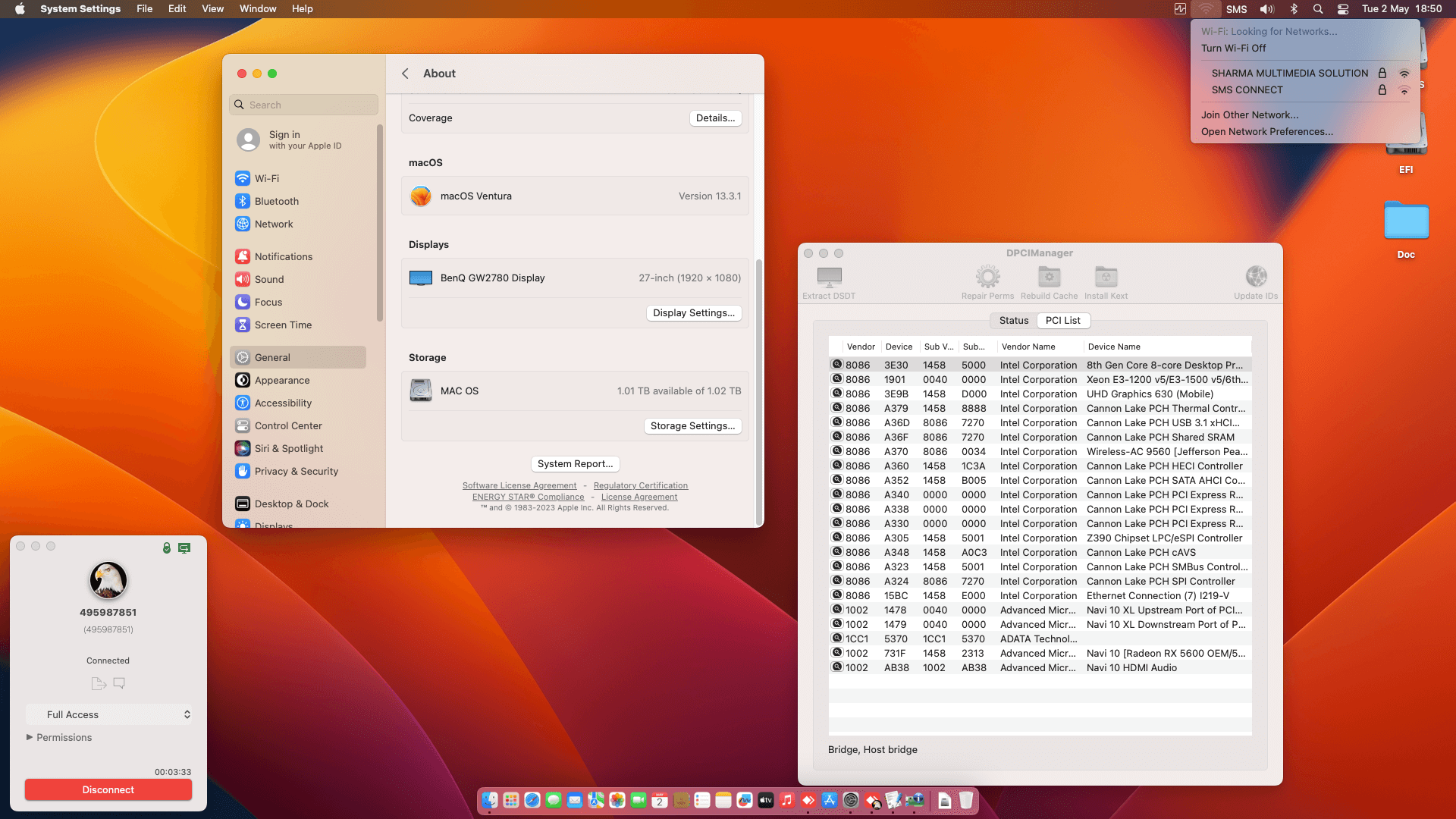Open Photos app in the Dock
Image resolution: width=1456 pixels, height=819 pixels.
617,800
